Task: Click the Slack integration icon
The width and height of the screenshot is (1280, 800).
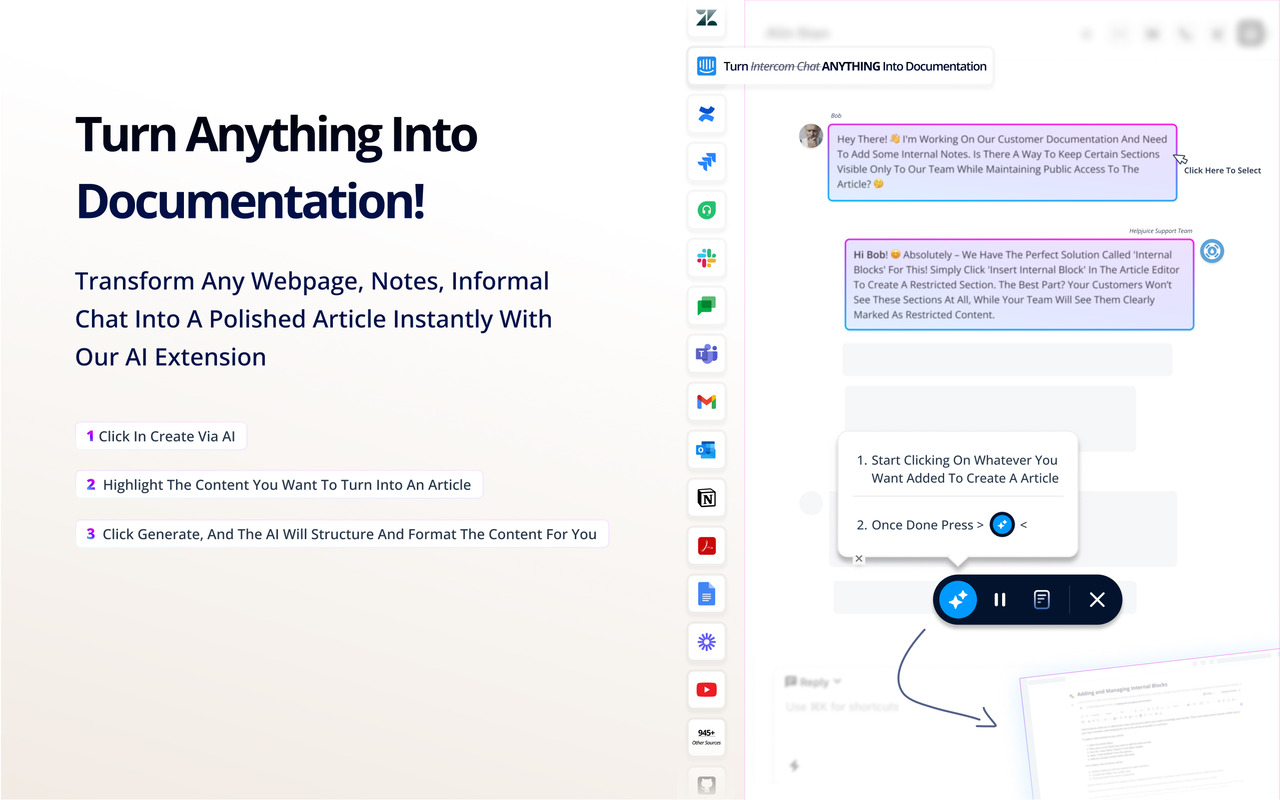Action: (x=706, y=258)
